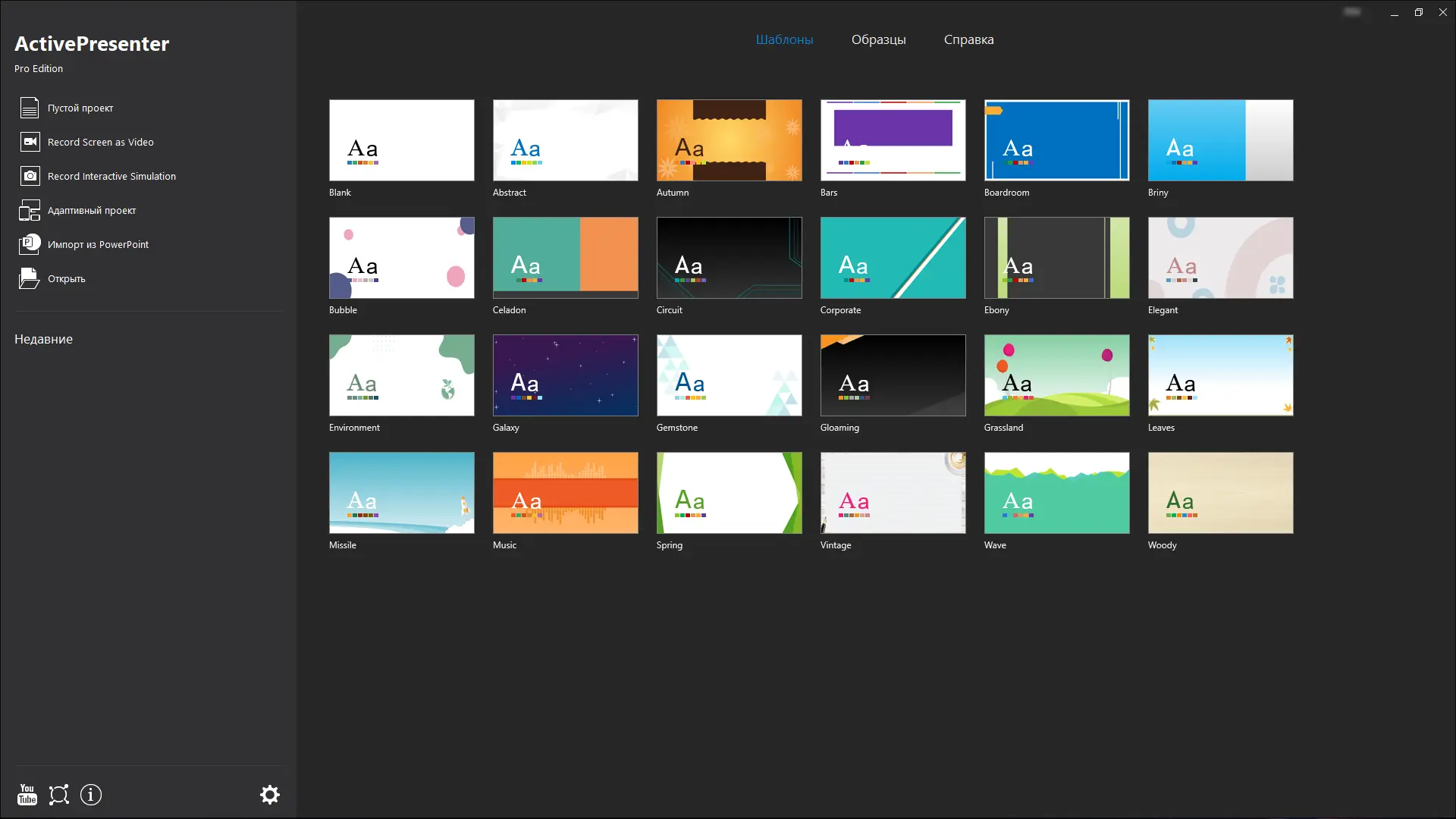
Task: Choose the Boardroom template thumbnail
Action: (1056, 140)
